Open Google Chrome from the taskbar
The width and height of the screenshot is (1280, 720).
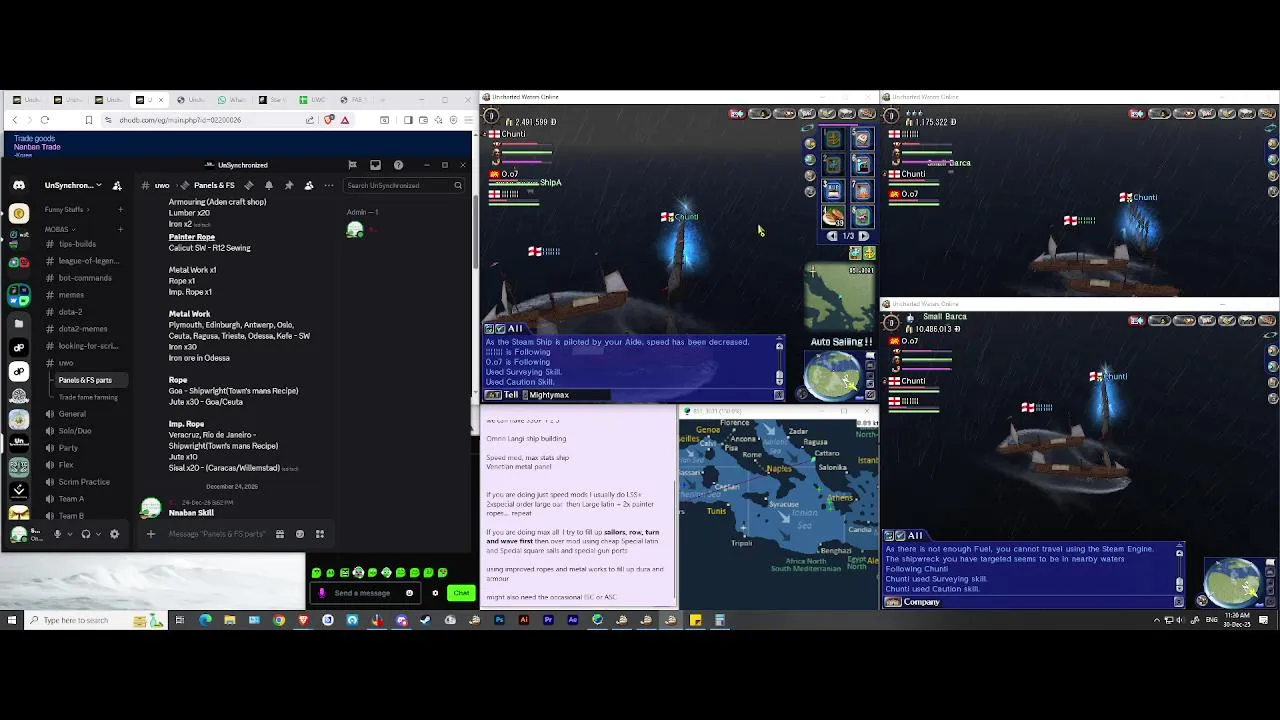point(279,620)
